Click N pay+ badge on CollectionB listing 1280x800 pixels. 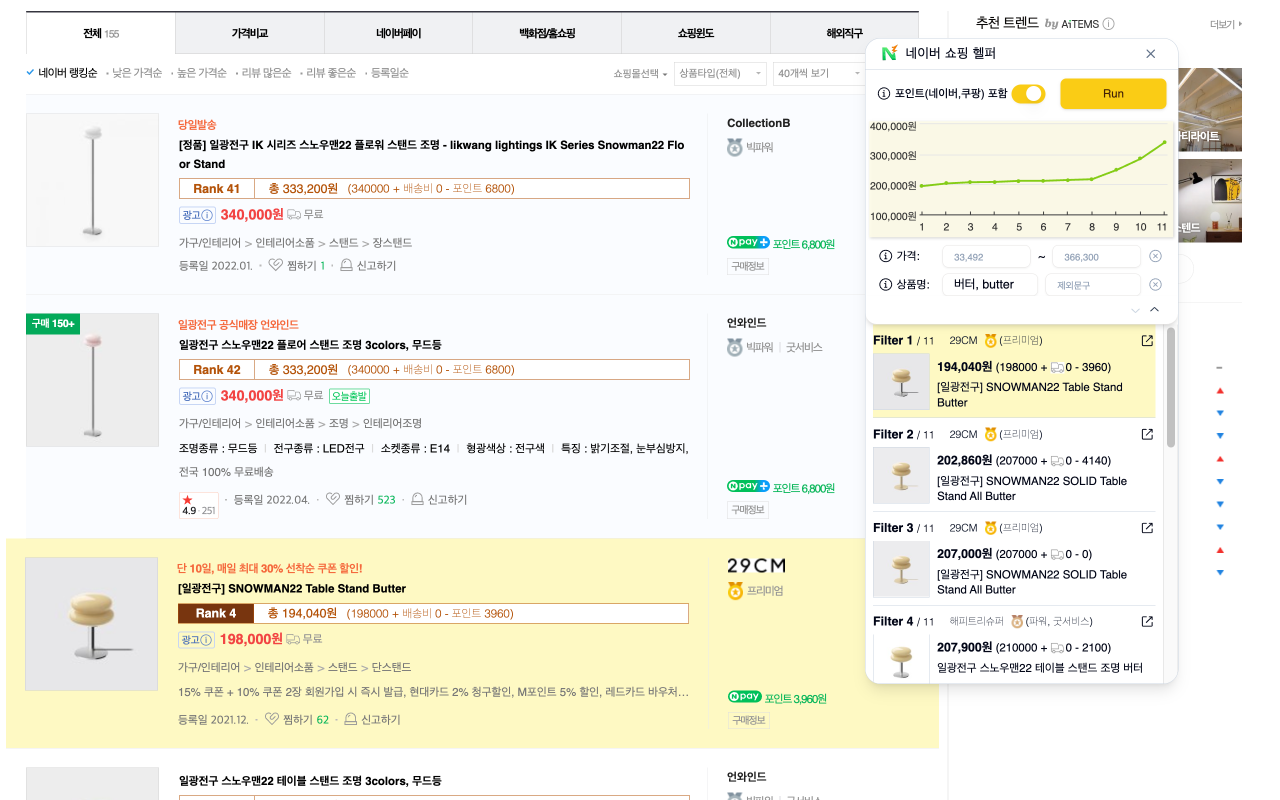tap(748, 243)
